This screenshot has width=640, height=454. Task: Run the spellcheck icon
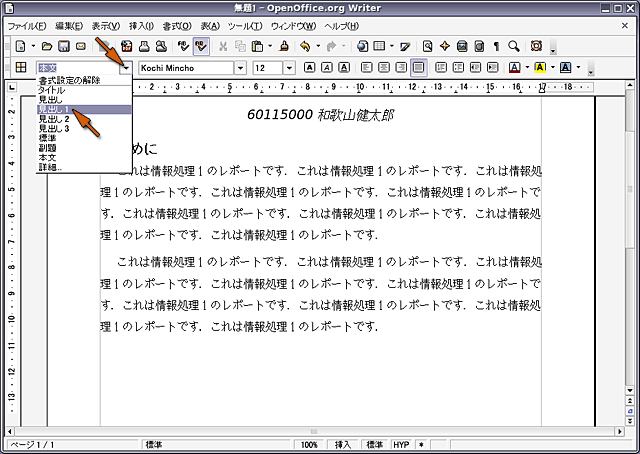[183, 46]
